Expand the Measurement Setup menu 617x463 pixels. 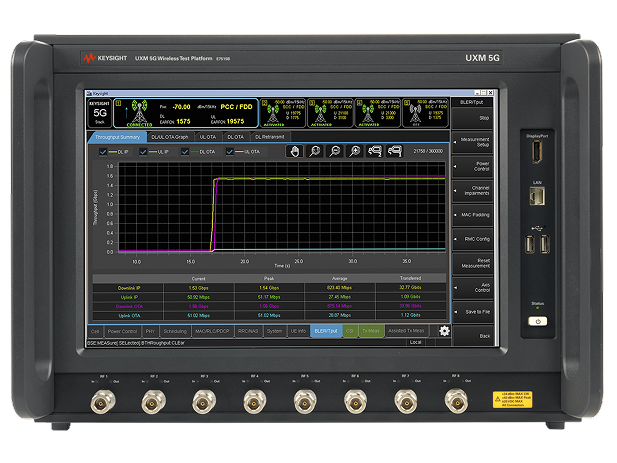click(x=471, y=143)
